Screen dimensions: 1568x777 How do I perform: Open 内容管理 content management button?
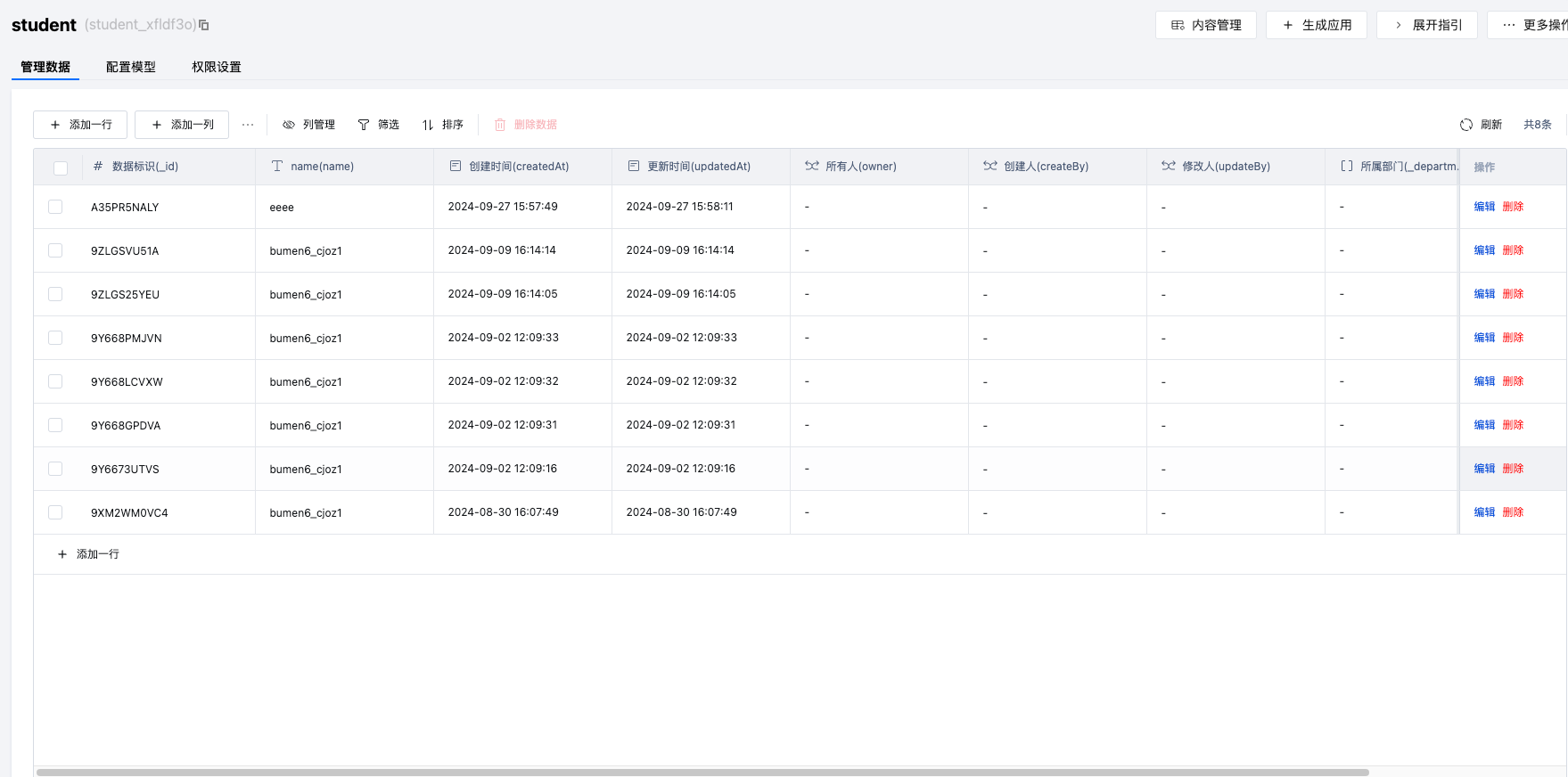pyautogui.click(x=1205, y=25)
